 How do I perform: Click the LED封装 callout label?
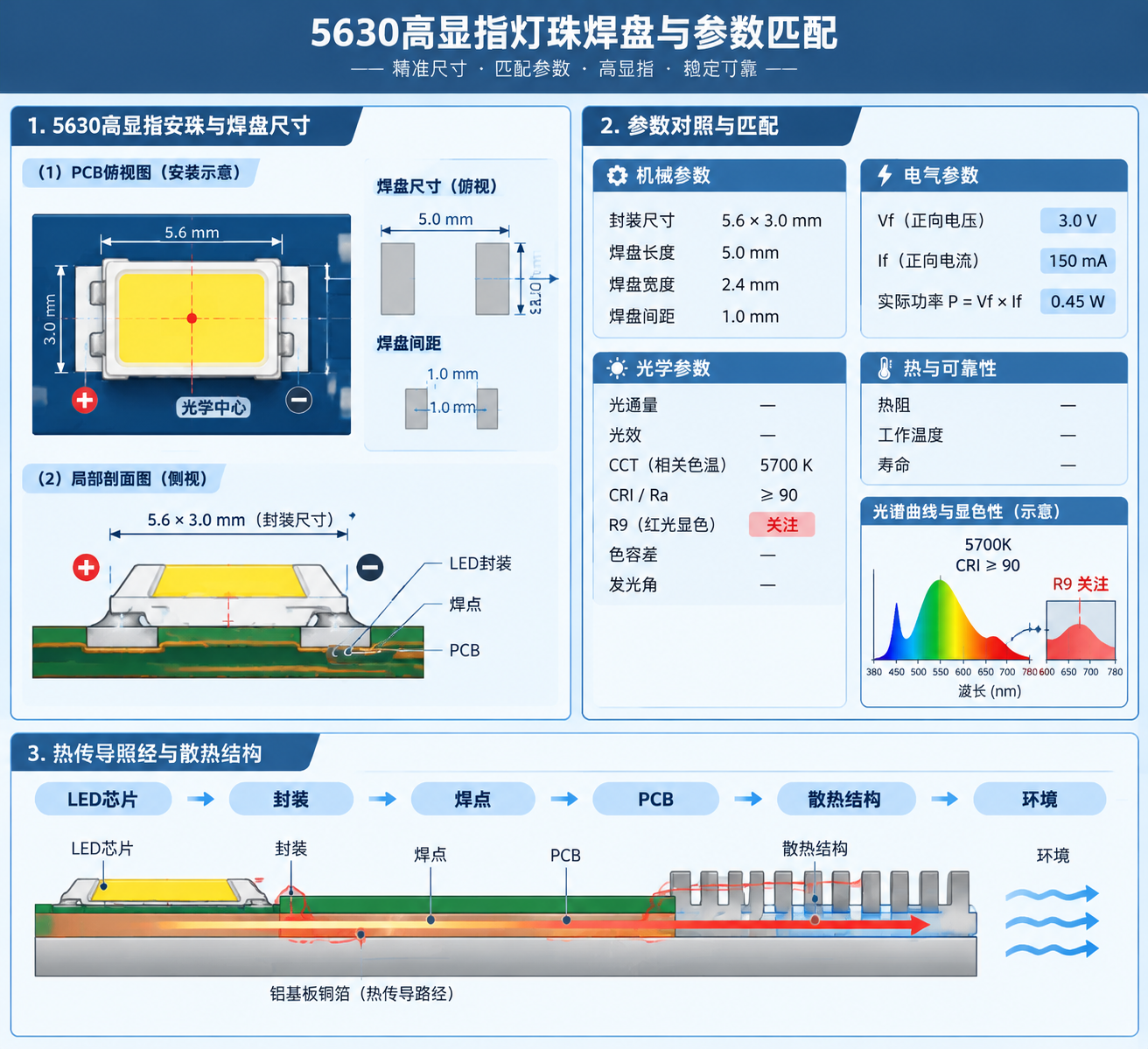pos(480,563)
